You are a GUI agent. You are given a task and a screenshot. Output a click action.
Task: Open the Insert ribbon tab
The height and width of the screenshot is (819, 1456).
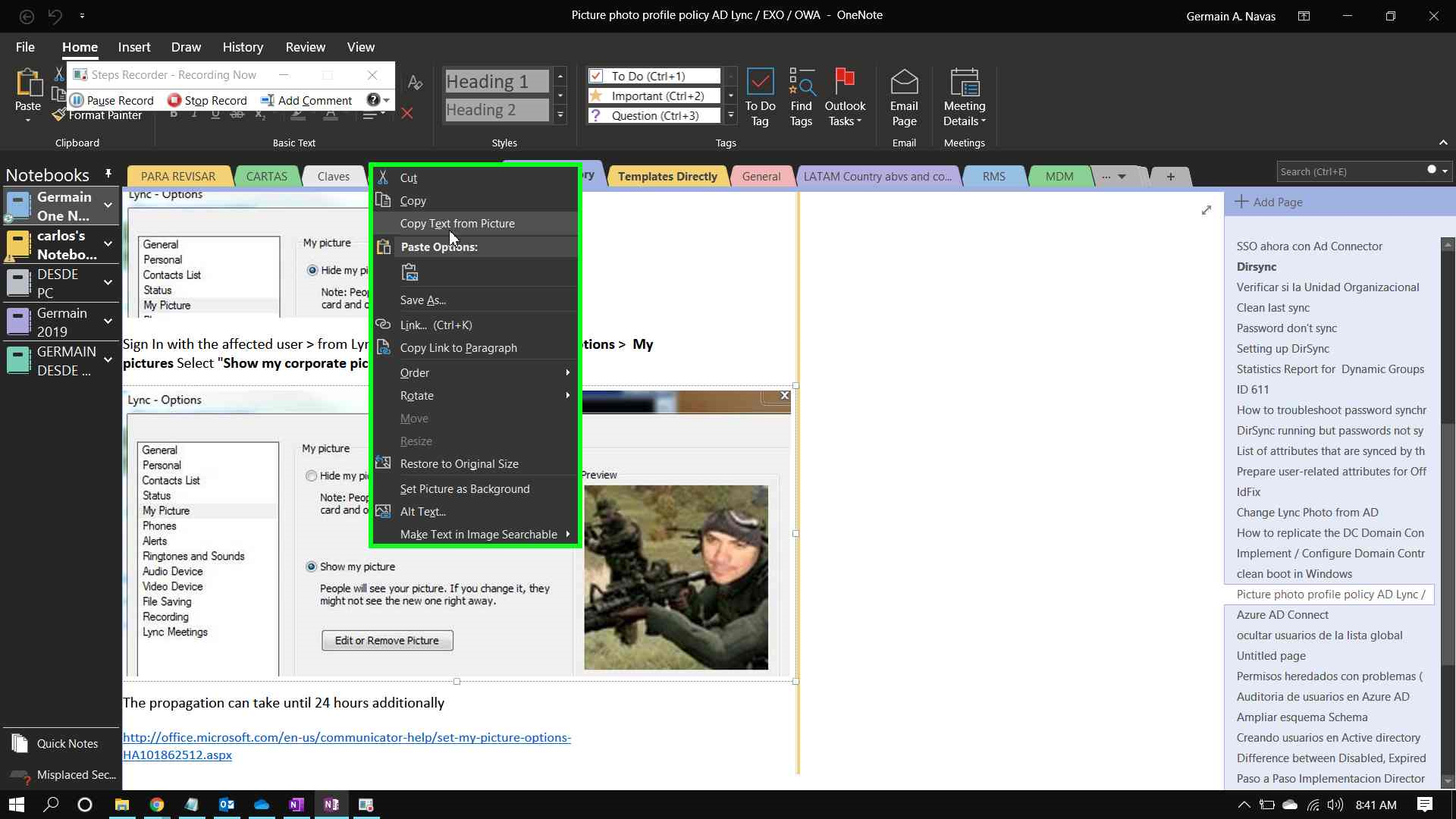(x=134, y=47)
